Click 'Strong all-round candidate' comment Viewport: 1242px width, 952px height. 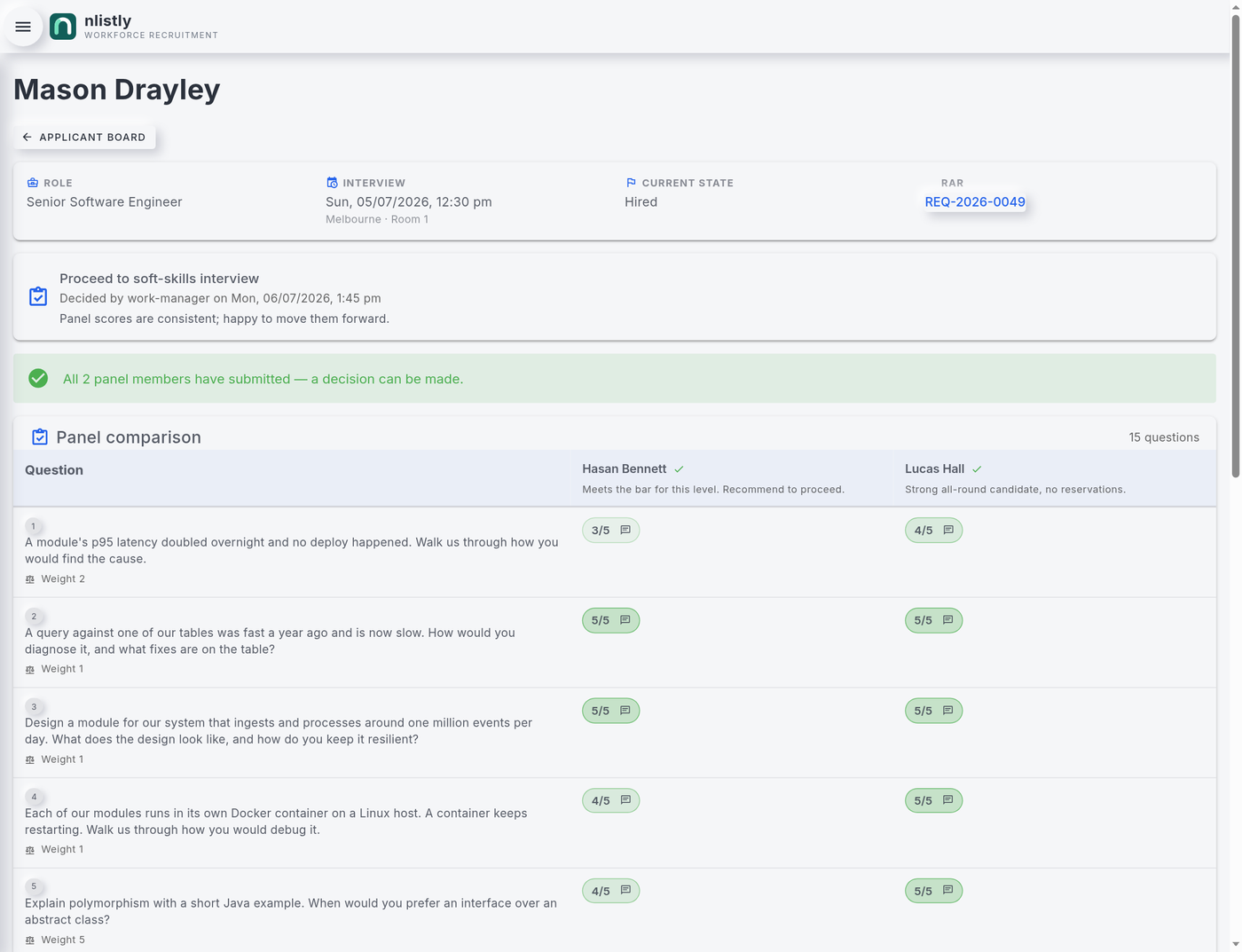[1015, 490]
